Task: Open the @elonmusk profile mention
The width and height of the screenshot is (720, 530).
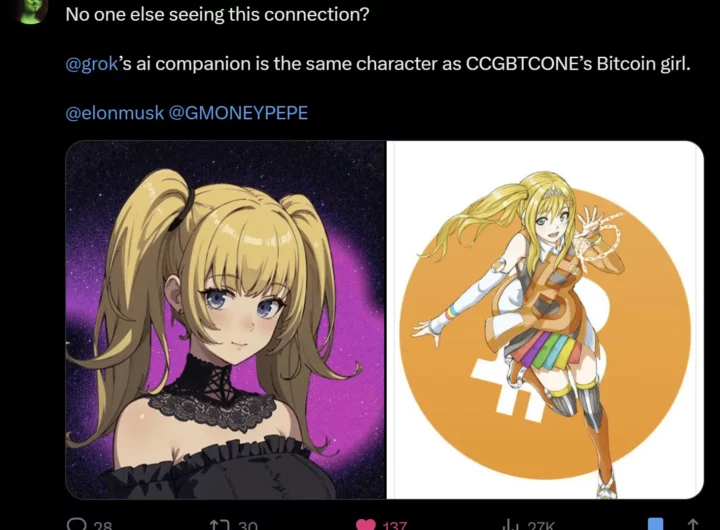Action: click(x=115, y=113)
